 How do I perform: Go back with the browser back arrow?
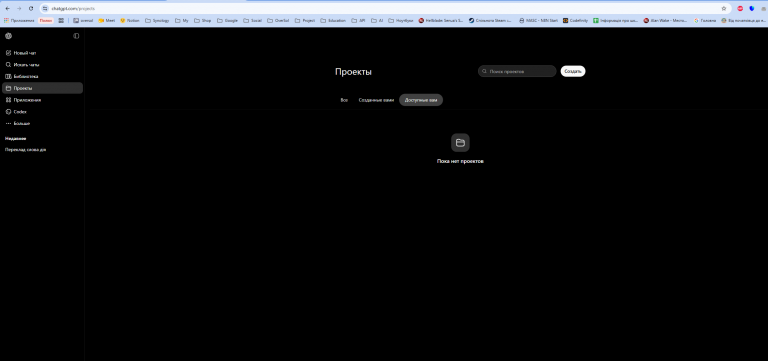pos(7,8)
